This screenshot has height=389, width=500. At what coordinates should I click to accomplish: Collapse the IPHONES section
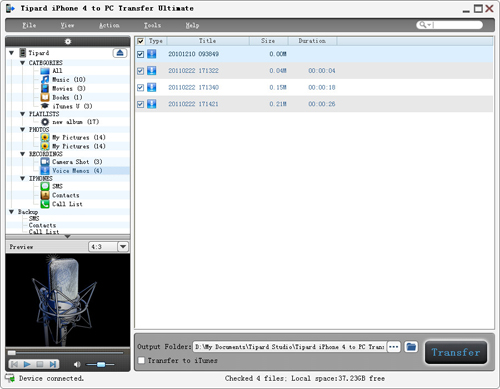pos(23,178)
